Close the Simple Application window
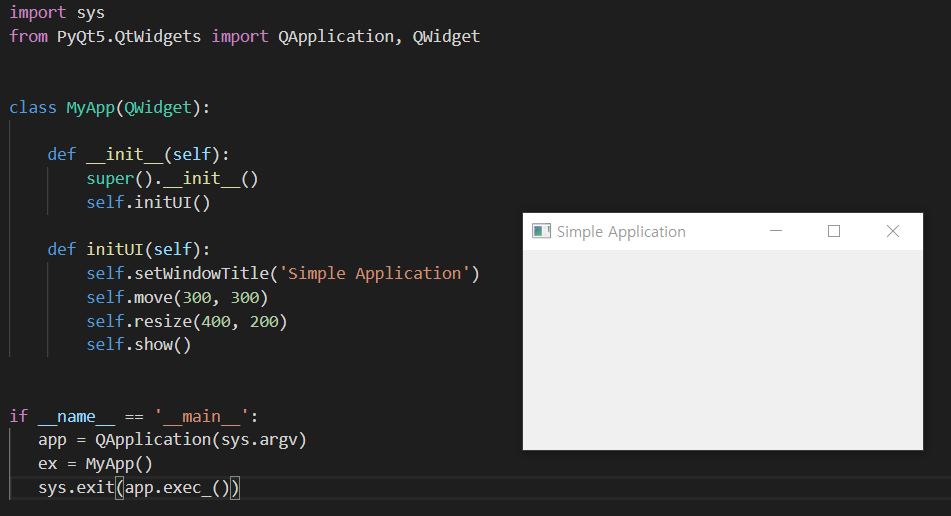This screenshot has width=951, height=516. pyautogui.click(x=893, y=231)
